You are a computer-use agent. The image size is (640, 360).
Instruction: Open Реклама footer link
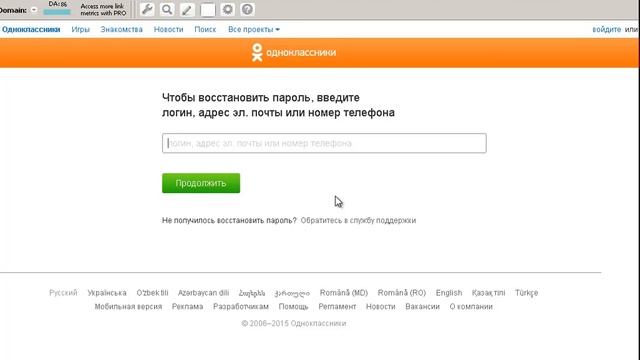[x=187, y=307]
